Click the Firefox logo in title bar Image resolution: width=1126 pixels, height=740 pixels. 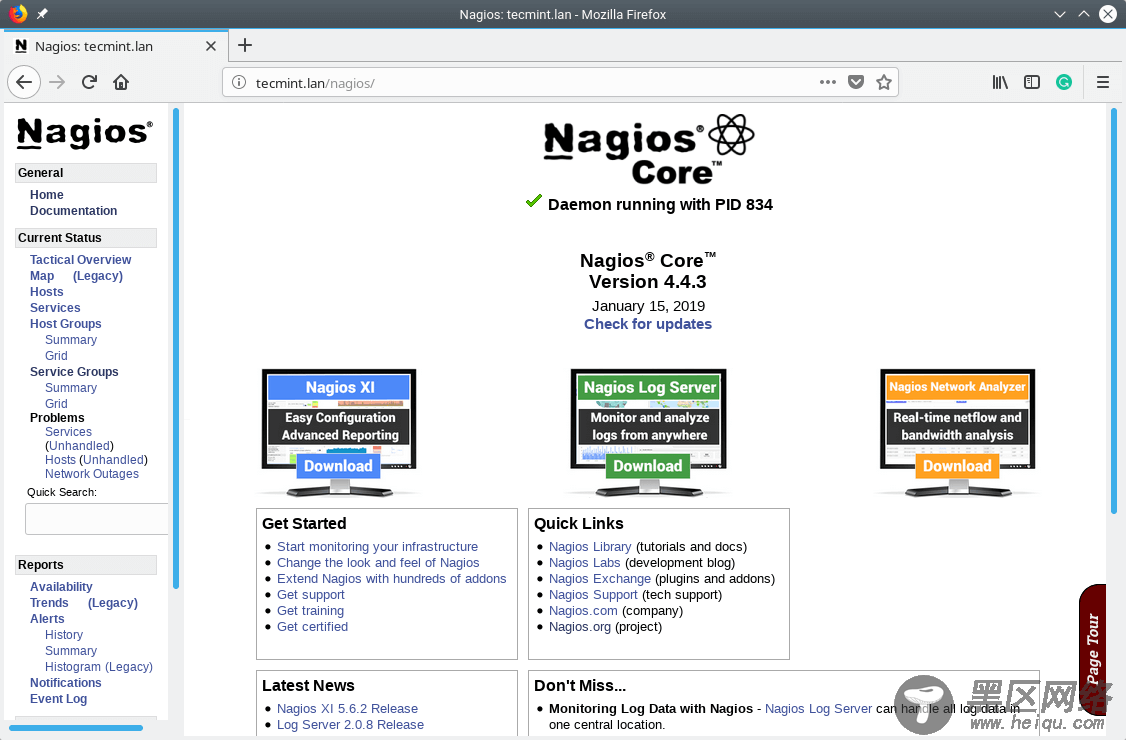17,14
